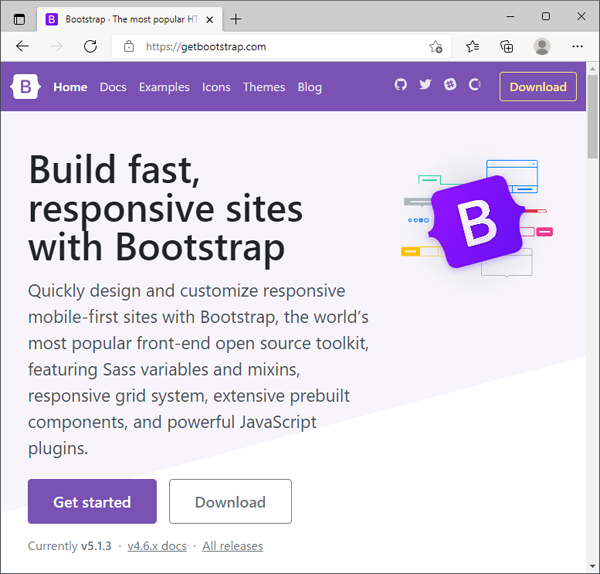
Task: Click the vertical scrollbar thumb
Action: [x=593, y=117]
